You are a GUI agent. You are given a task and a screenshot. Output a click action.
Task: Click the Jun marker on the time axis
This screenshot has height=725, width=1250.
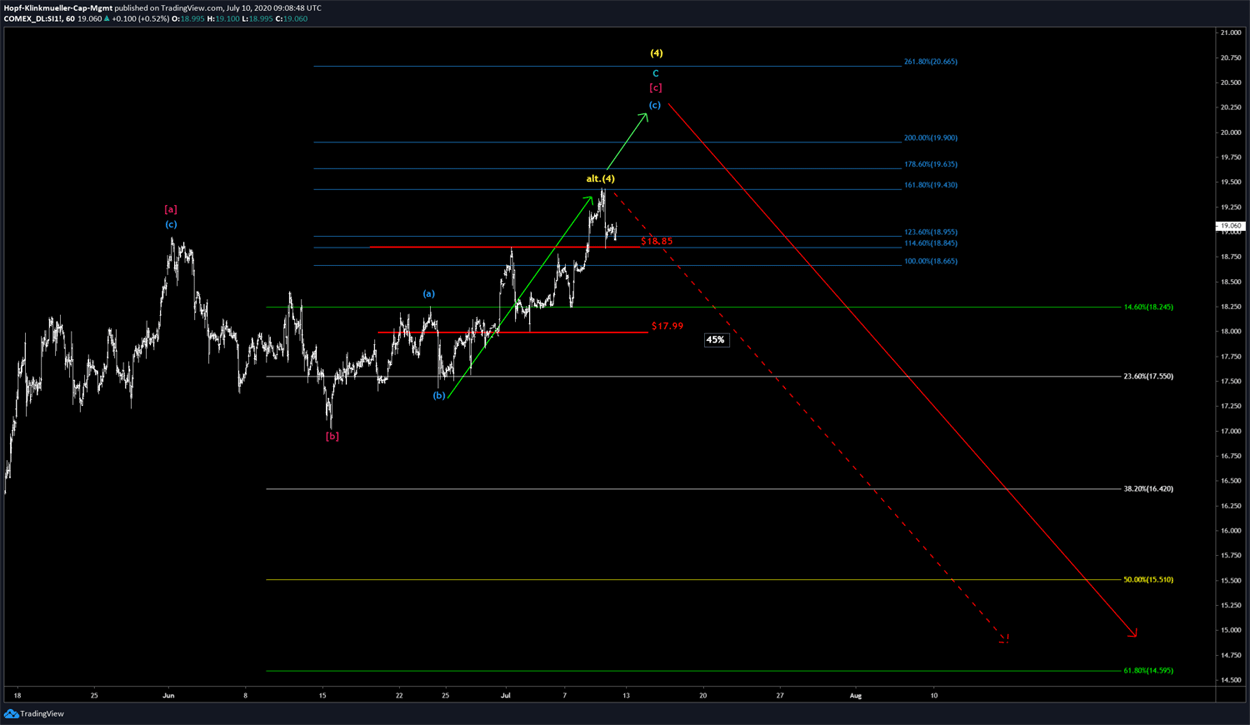coord(168,693)
